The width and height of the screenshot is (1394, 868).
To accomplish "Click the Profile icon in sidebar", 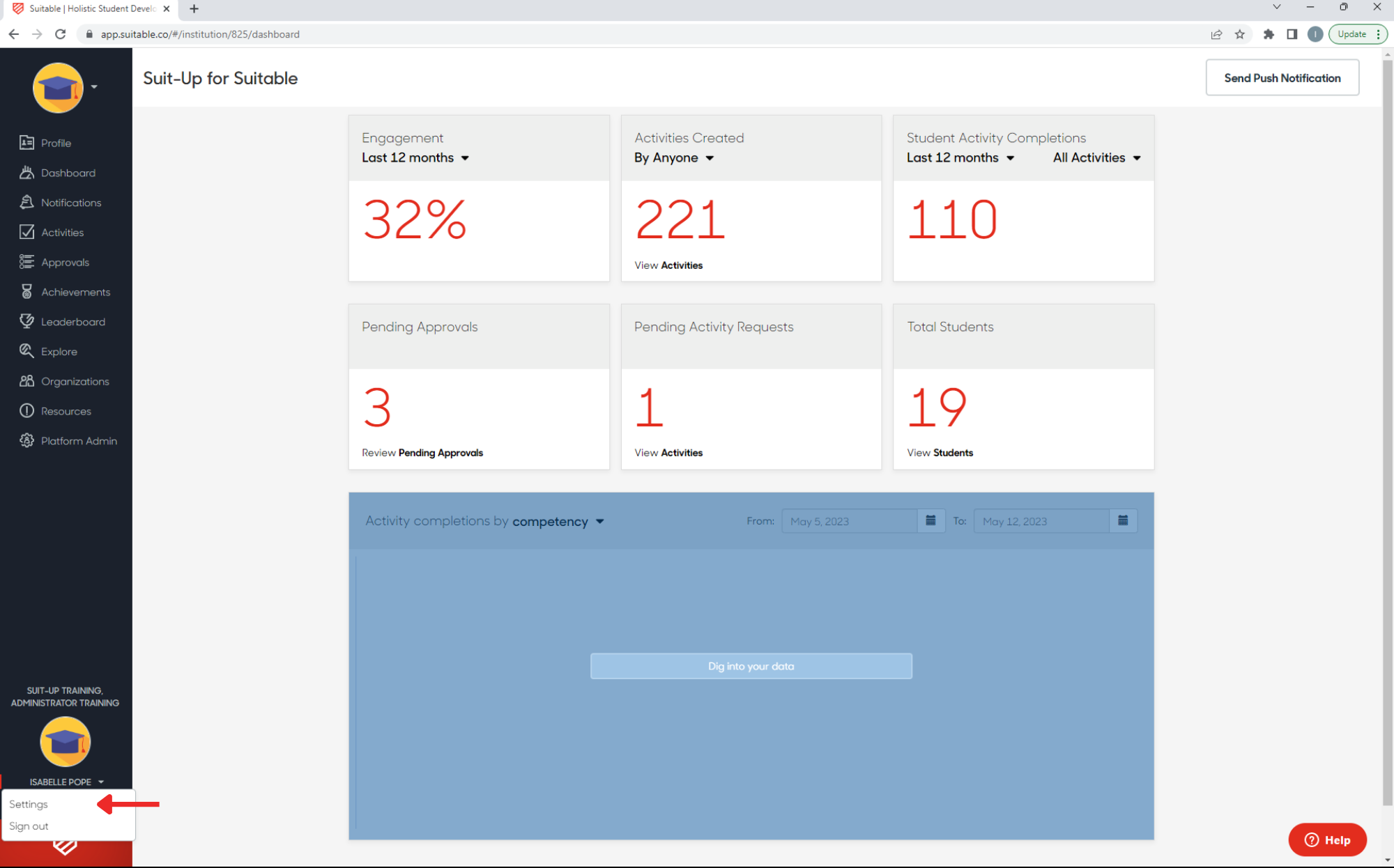I will [26, 143].
